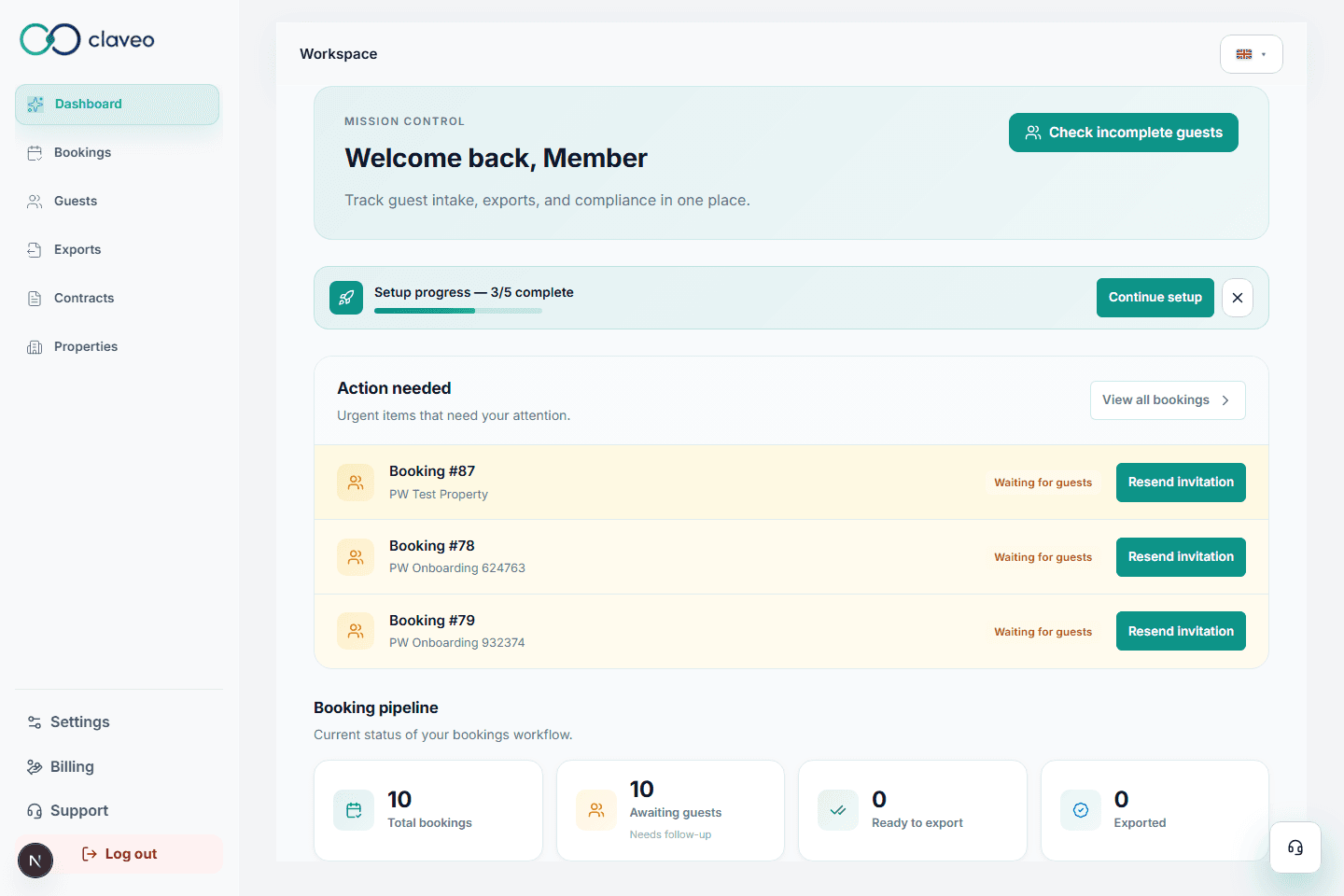
Task: Click the Bookings calendar icon in sidebar
Action: tap(35, 153)
